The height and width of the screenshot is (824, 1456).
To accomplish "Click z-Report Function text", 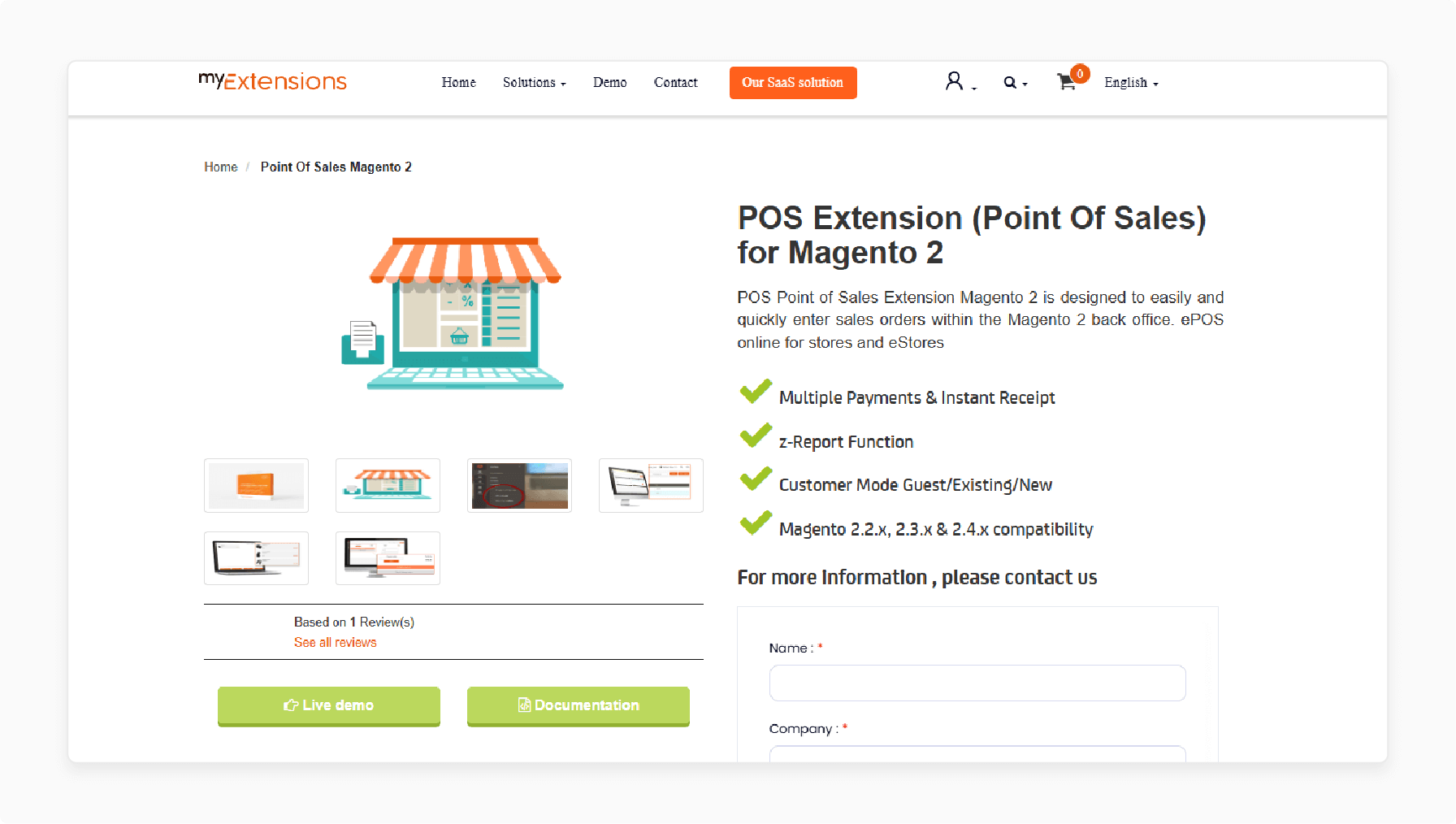I will (x=846, y=442).
